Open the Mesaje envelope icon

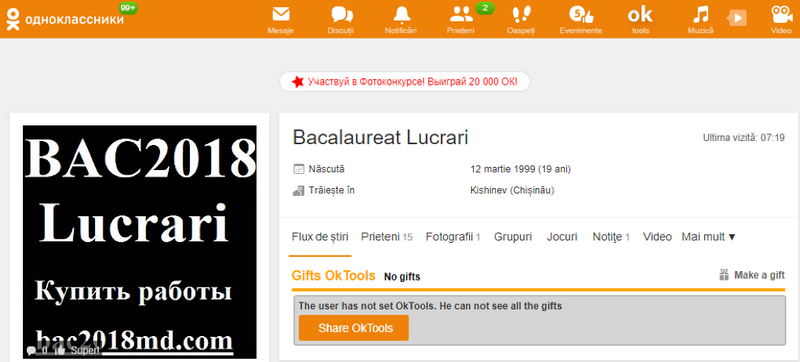281,14
